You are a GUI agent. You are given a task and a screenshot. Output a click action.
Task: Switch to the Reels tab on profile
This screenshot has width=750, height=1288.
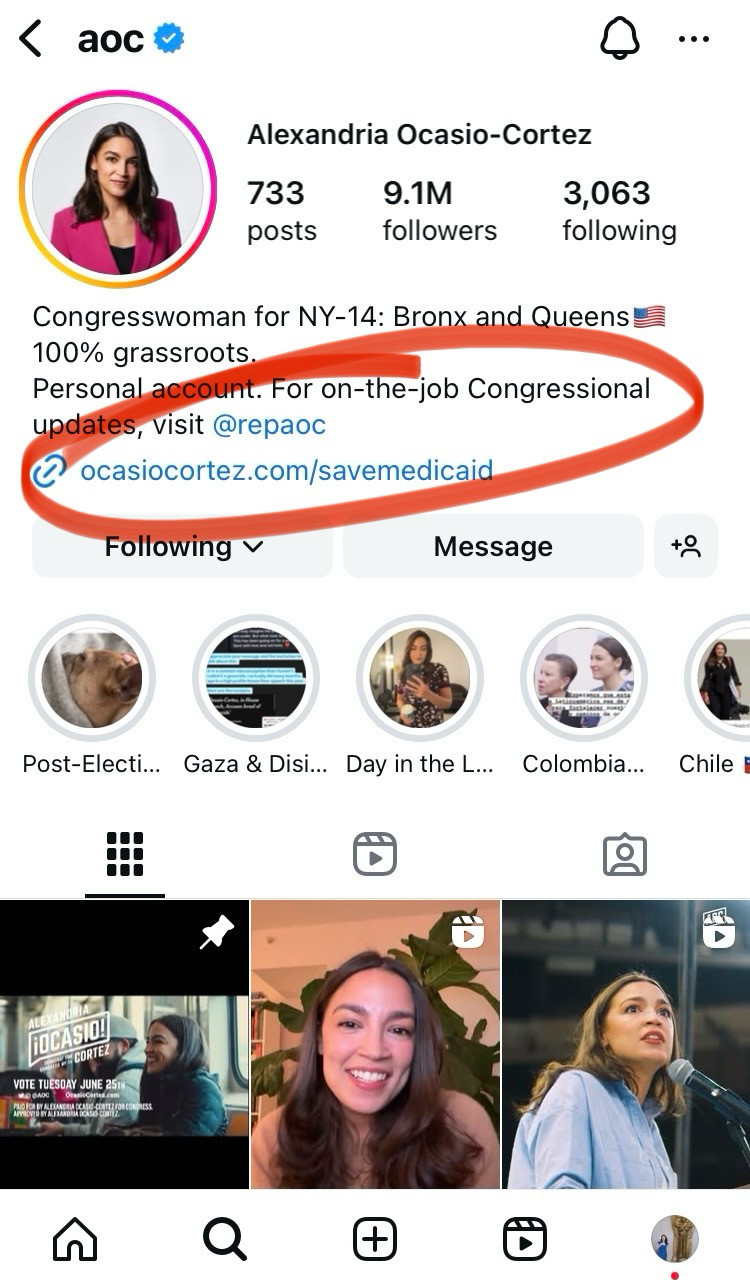(375, 855)
